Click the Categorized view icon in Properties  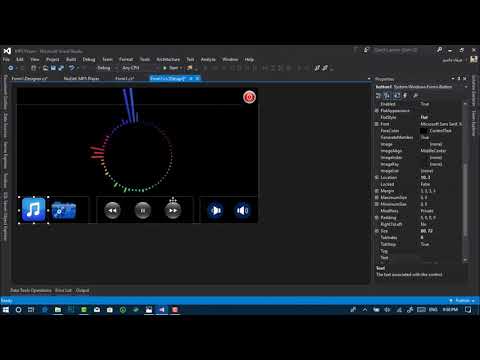tap(378, 96)
